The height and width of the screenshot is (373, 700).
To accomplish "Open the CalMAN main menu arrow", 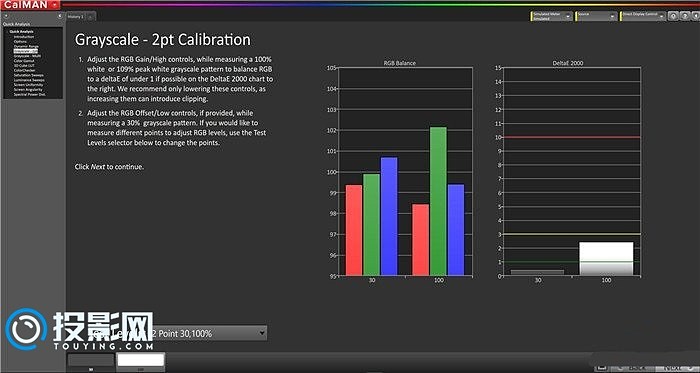I will [x=54, y=4].
